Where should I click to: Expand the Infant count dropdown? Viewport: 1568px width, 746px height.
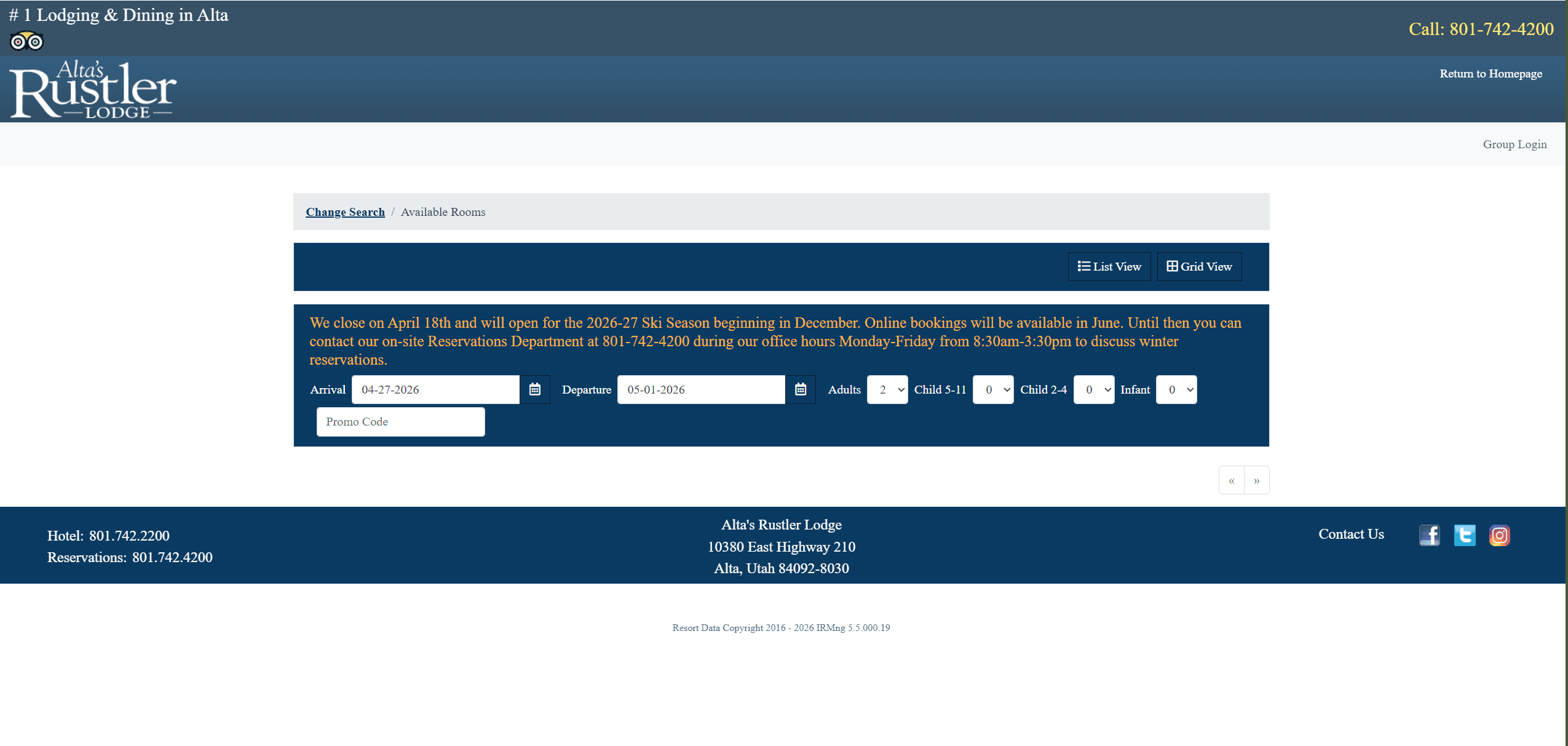click(x=1176, y=389)
